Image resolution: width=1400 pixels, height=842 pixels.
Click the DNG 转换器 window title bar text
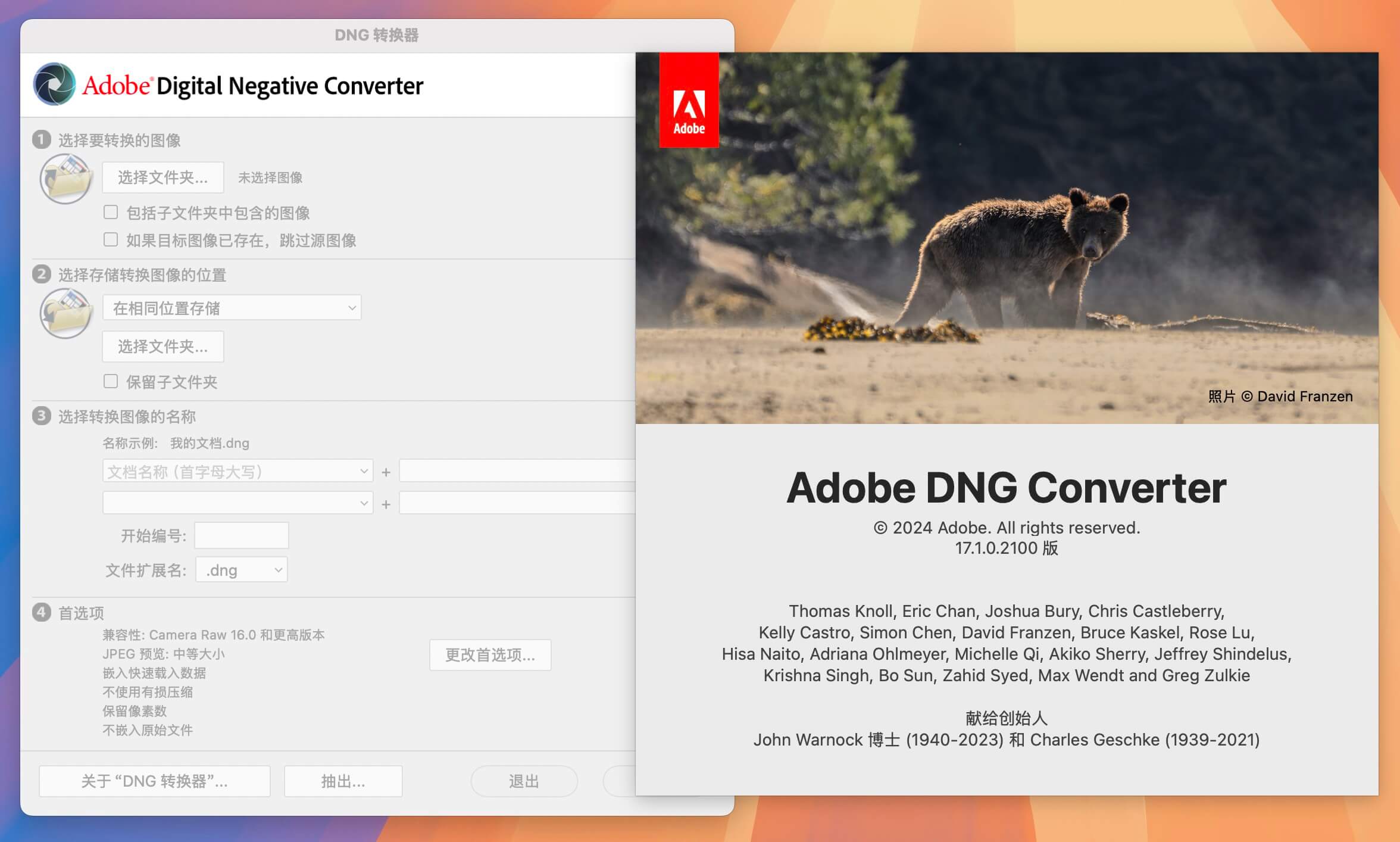[x=377, y=35]
